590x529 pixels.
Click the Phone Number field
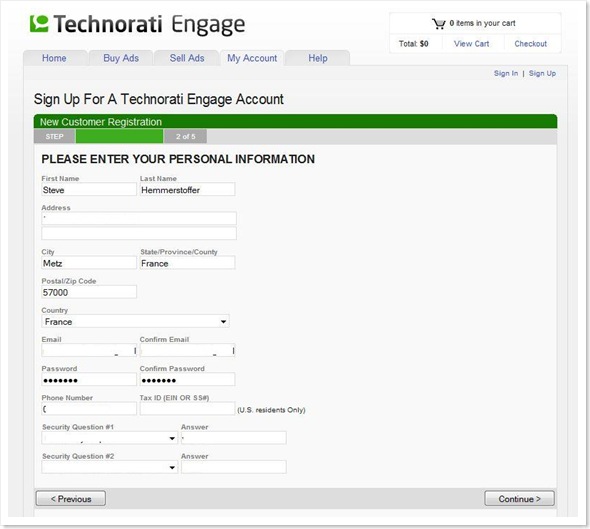(89, 409)
